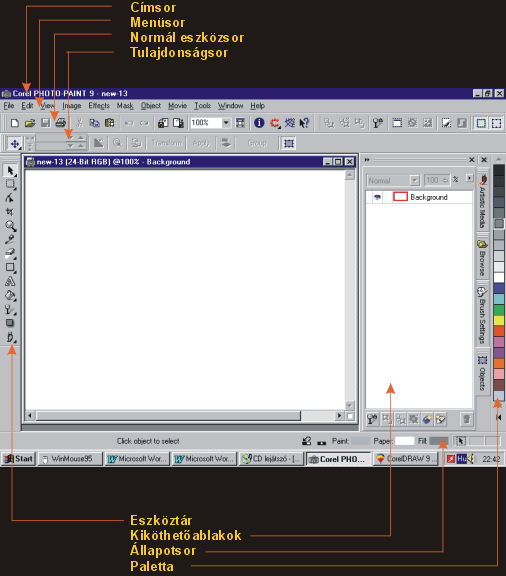Switch to CD lejátszó in the taskbar
Screen dimensions: 506x576
coord(272,459)
